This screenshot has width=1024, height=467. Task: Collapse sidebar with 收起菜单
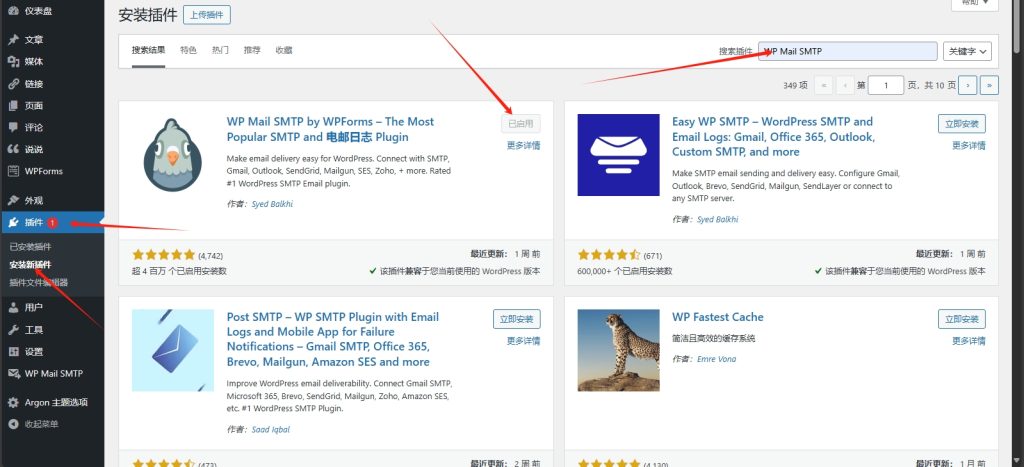40,424
